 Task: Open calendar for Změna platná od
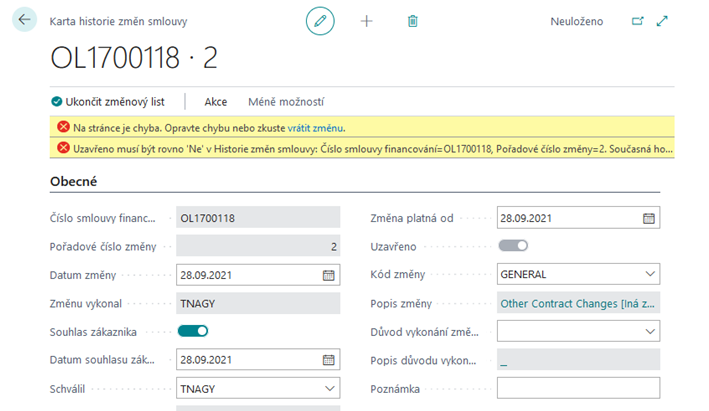click(648, 217)
